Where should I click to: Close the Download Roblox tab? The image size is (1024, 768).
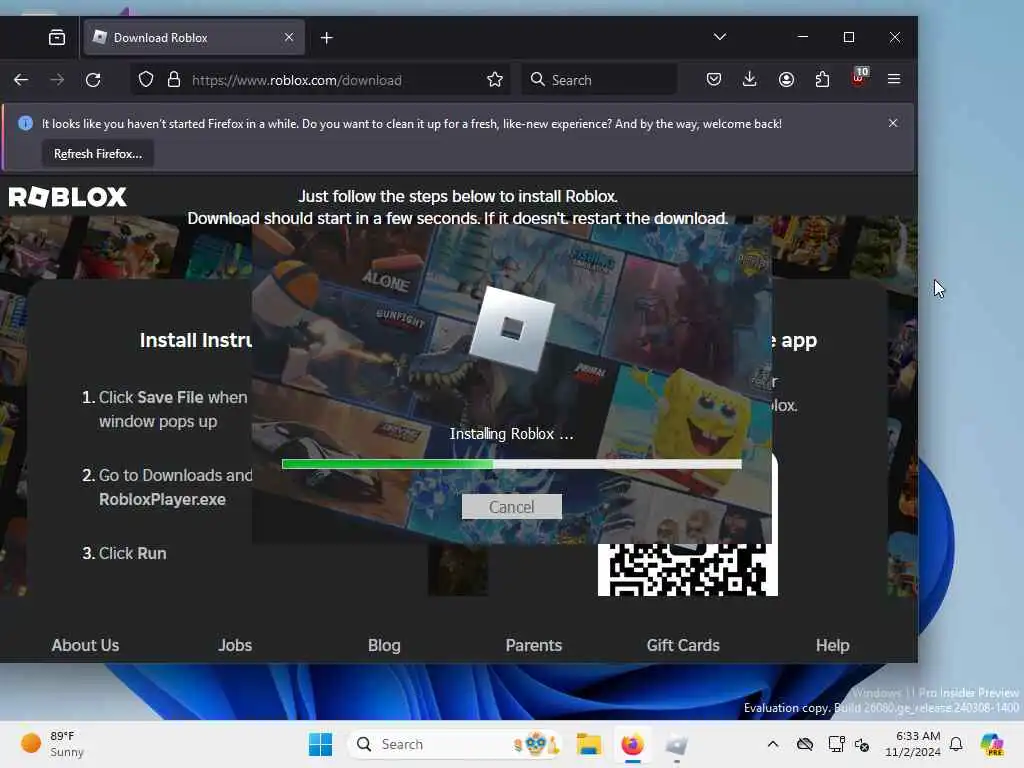pyautogui.click(x=289, y=37)
